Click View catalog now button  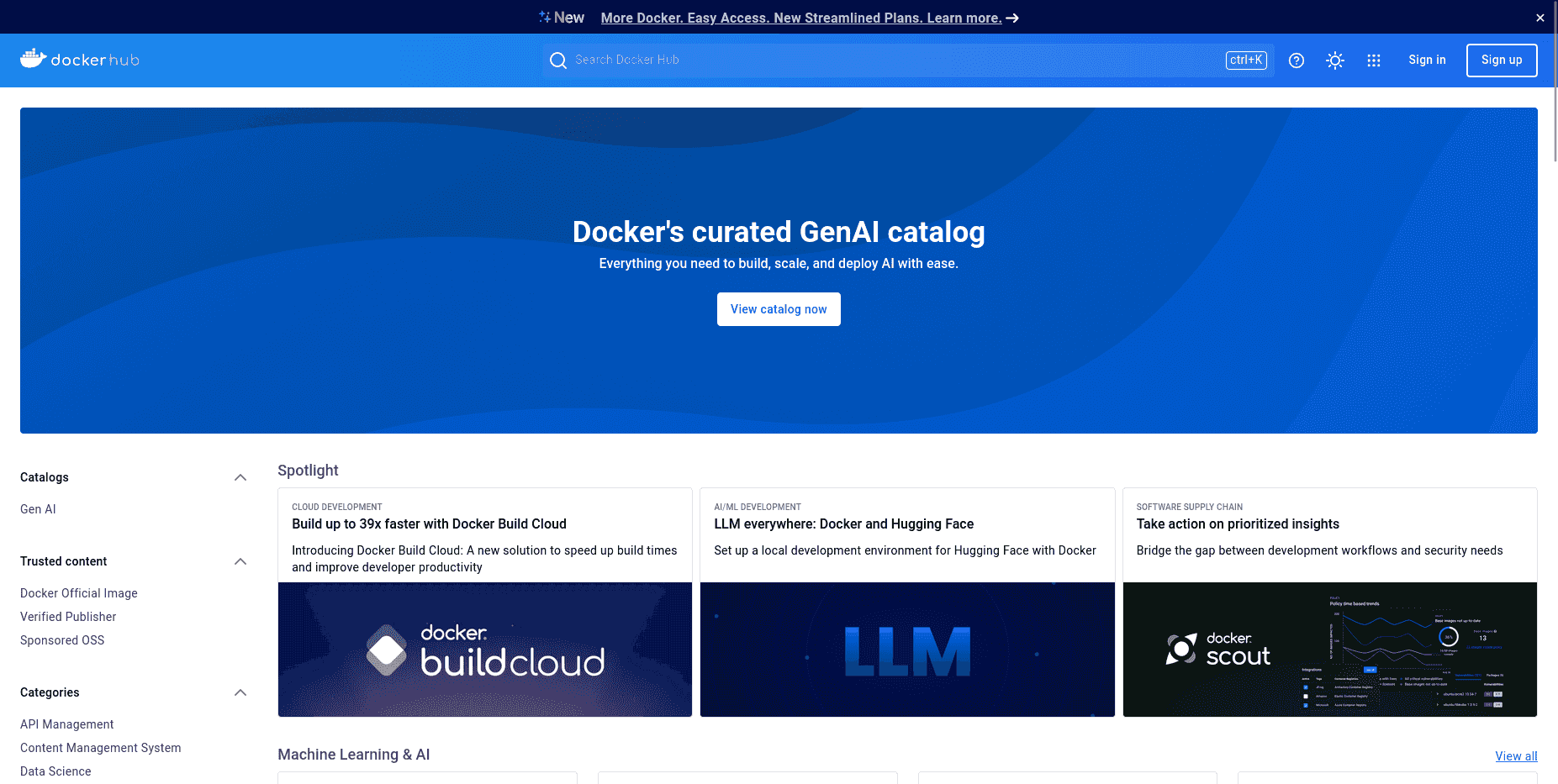pos(779,309)
